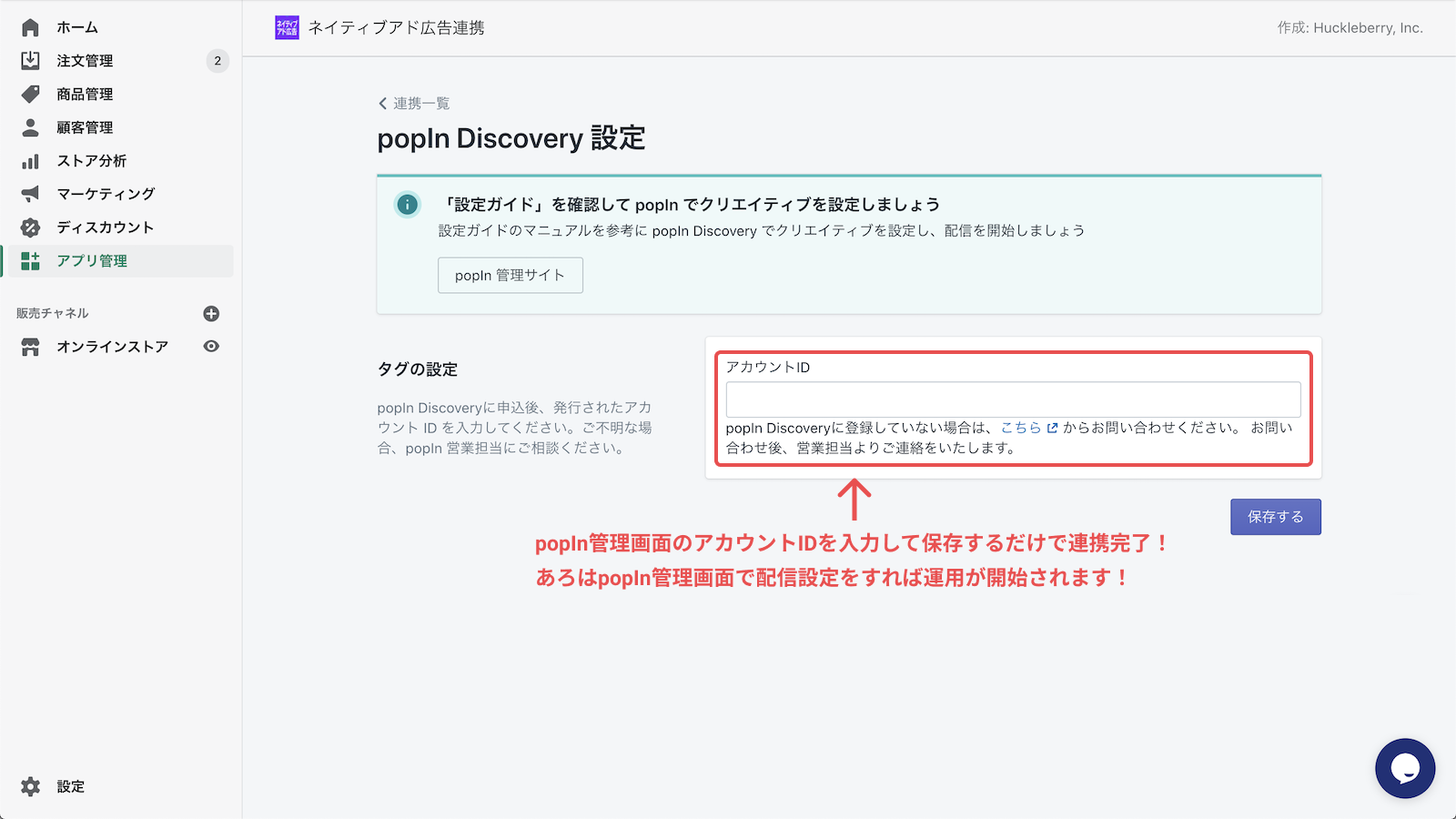Add a sales channel with the plus button

pyautogui.click(x=211, y=313)
